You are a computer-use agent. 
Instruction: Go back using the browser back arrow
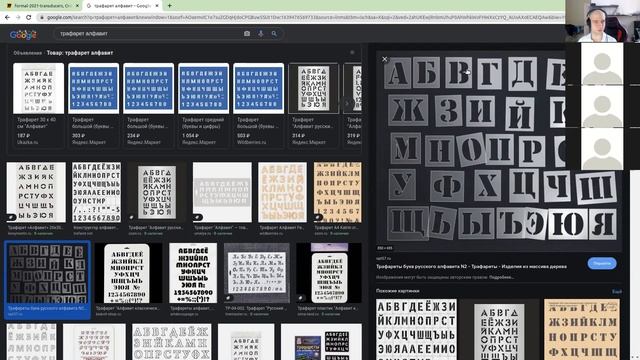7,17
